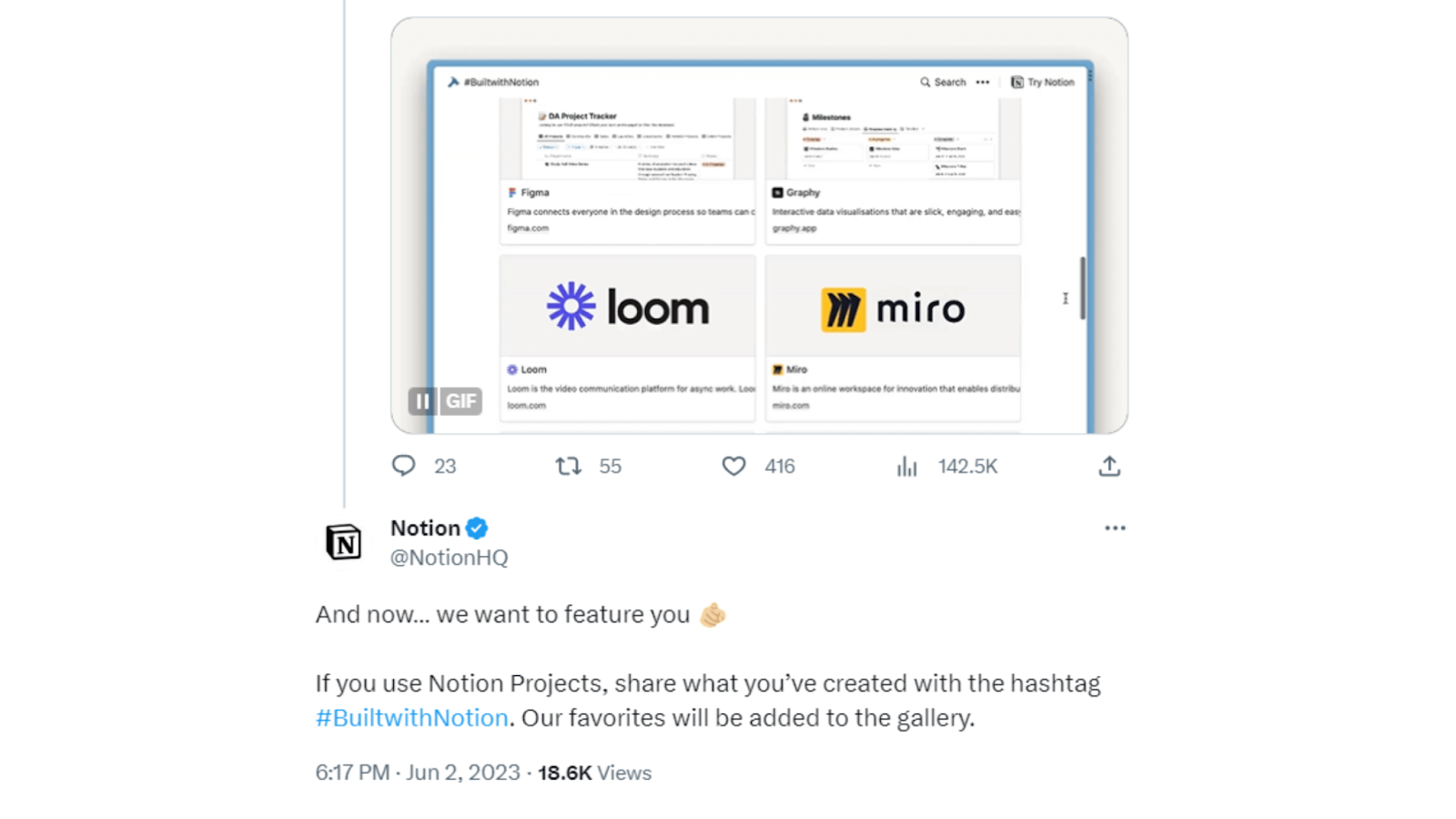The image size is (1456, 819).
Task: Click the #BuiltwithNotion hashtag link
Action: (411, 718)
